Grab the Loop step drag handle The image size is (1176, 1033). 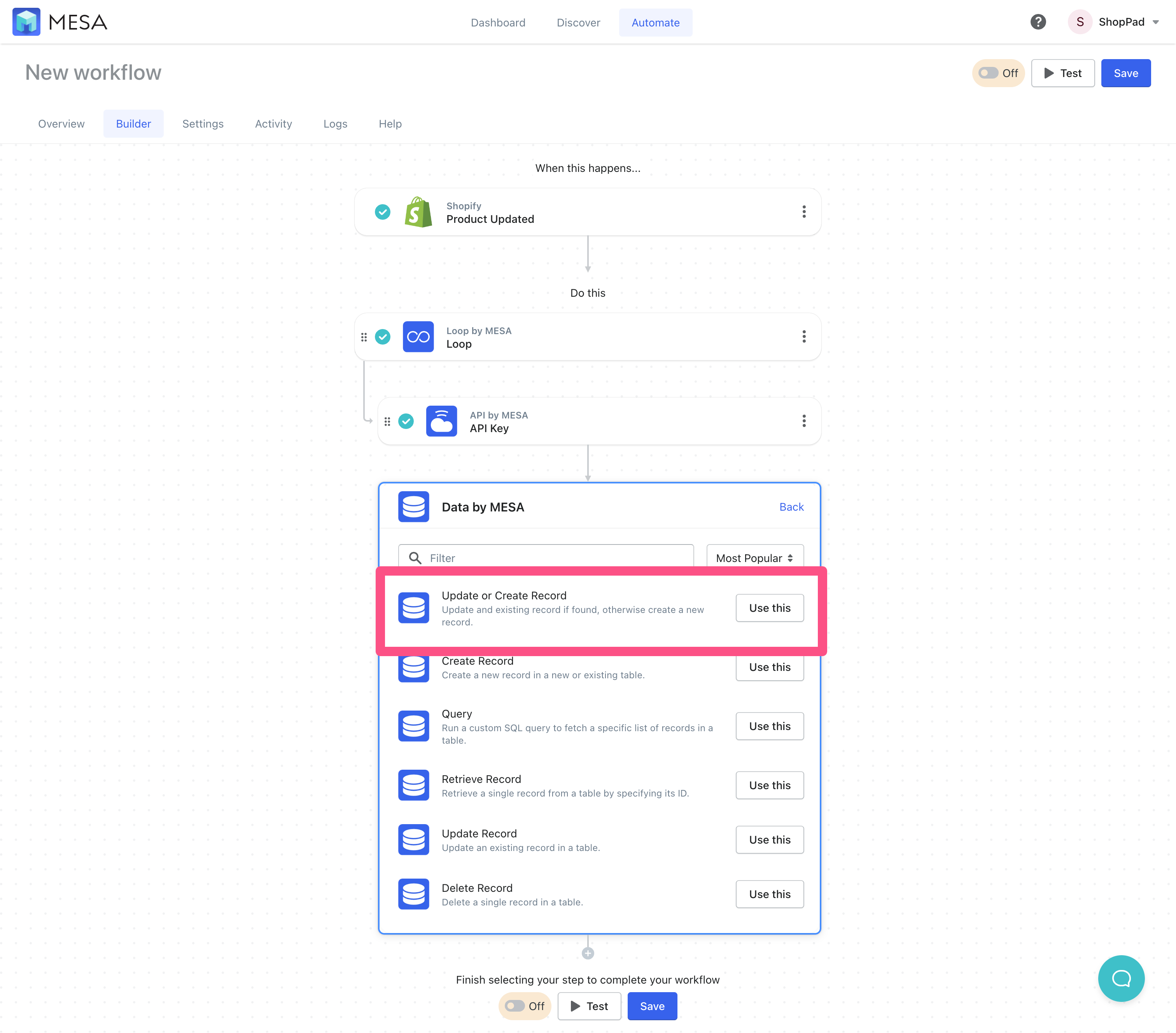click(x=364, y=337)
